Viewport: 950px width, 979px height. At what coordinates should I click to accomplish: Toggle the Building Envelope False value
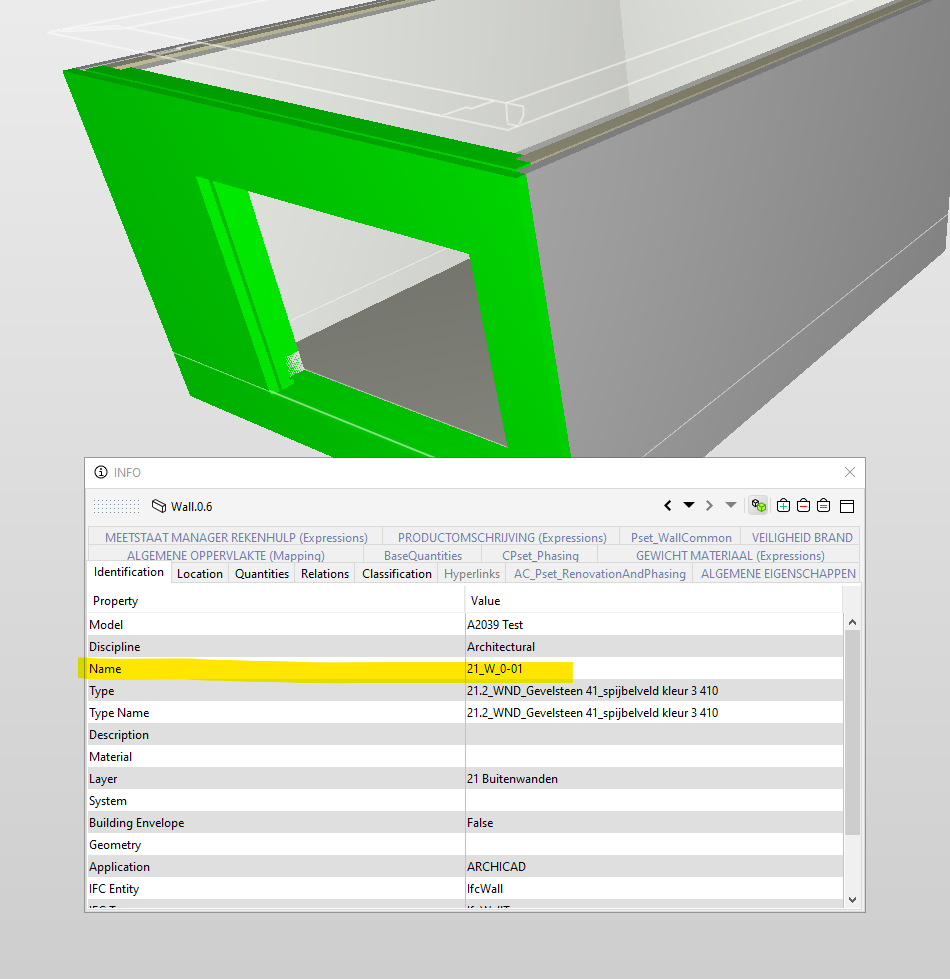[x=479, y=822]
